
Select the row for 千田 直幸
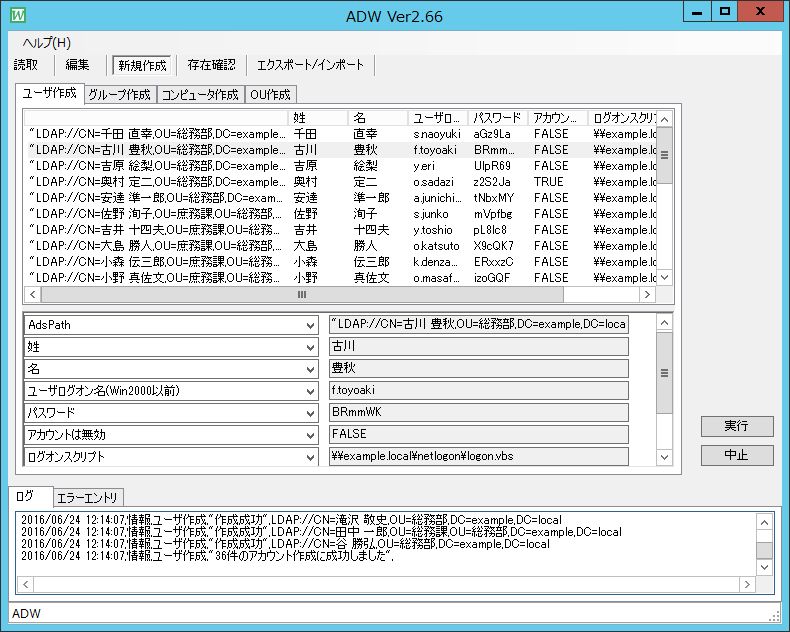click(341, 134)
